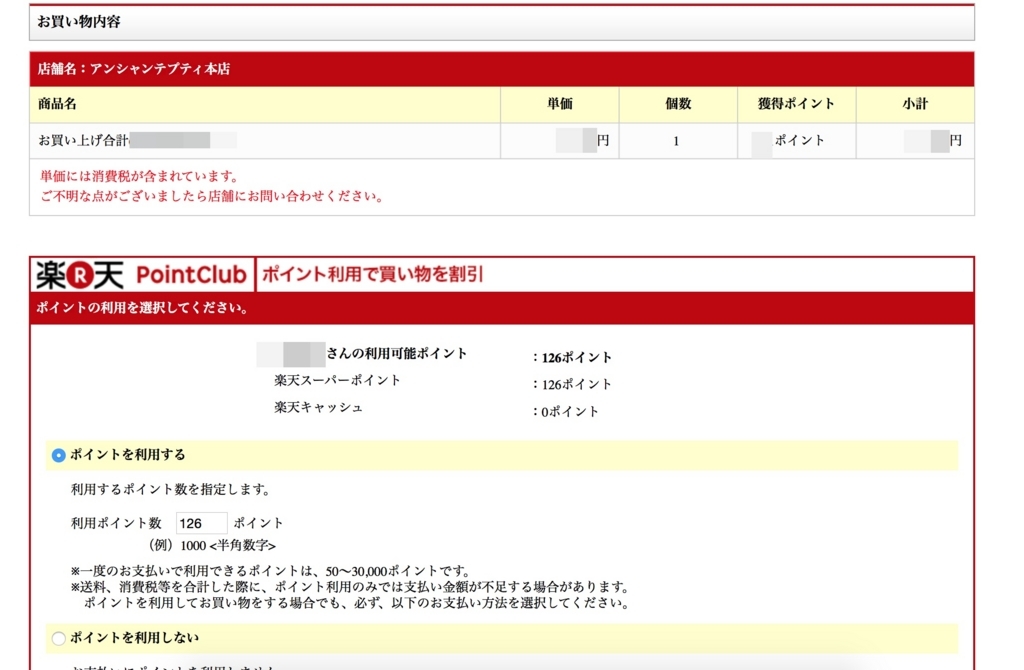The image size is (1024, 670).
Task: Click the '小計' column header
Action: pyautogui.click(x=915, y=104)
